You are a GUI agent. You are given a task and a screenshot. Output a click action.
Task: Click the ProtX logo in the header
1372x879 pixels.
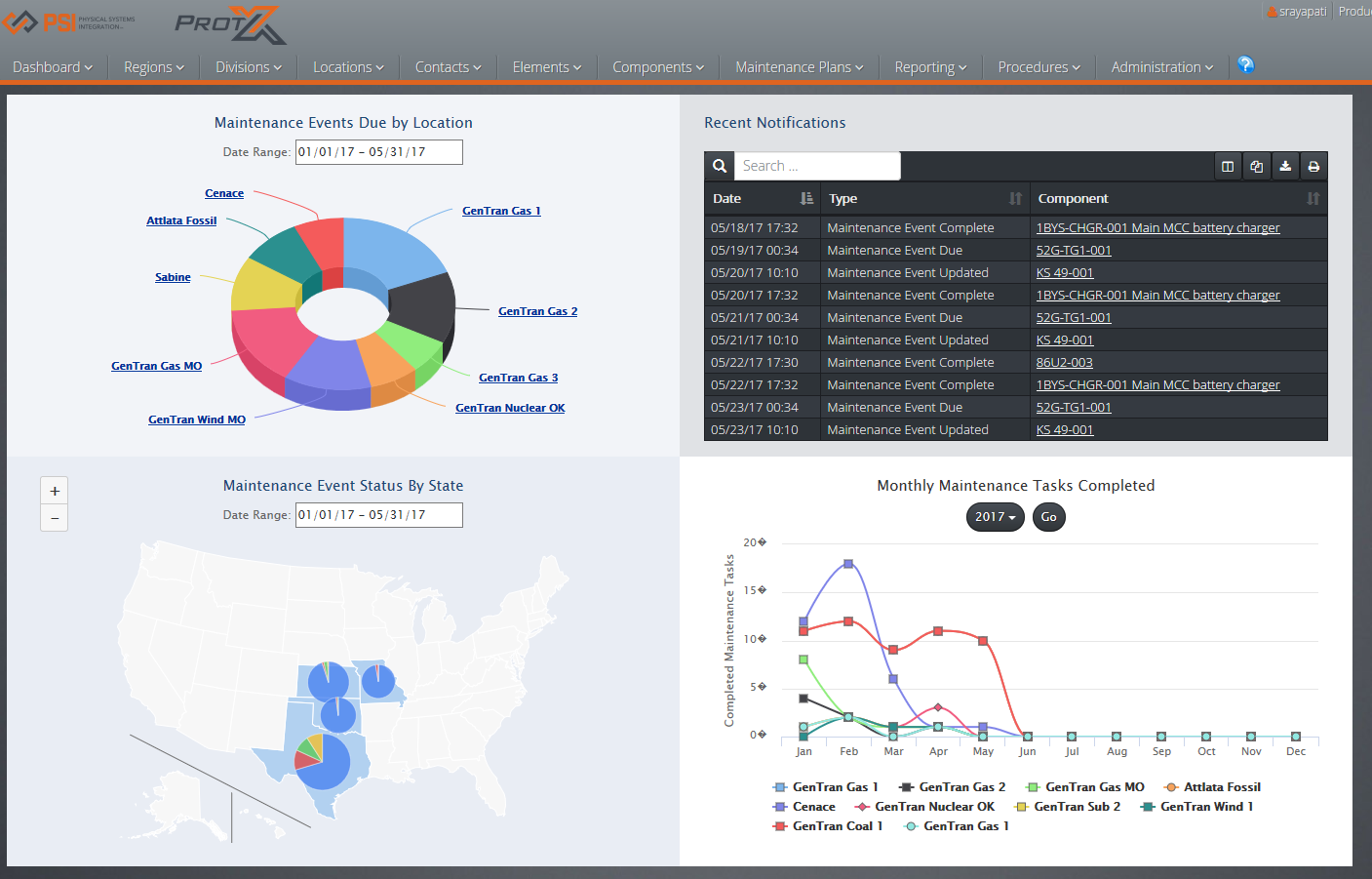(x=230, y=24)
